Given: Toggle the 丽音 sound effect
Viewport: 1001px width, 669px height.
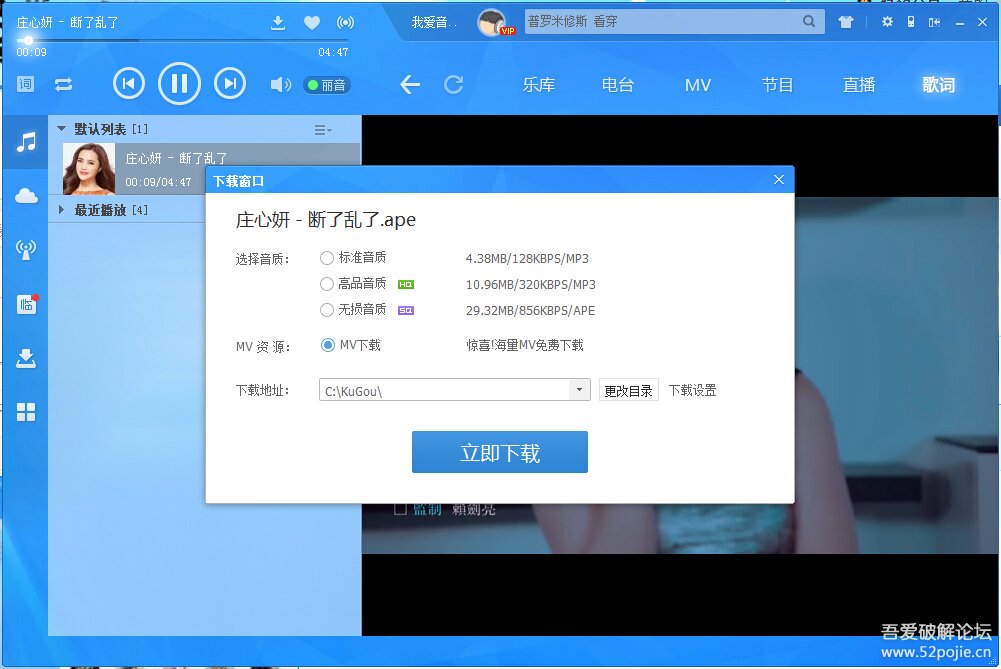Looking at the screenshot, I should coord(327,85).
